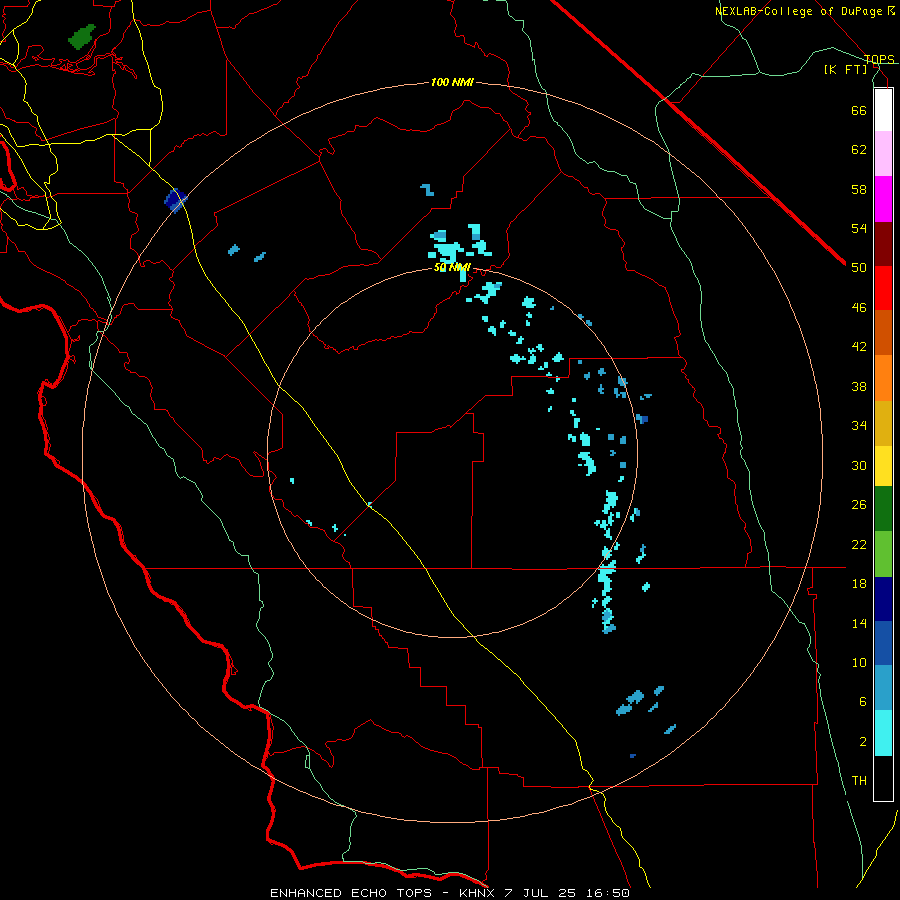
Task: Click the legend value 46
Action: pos(859,308)
